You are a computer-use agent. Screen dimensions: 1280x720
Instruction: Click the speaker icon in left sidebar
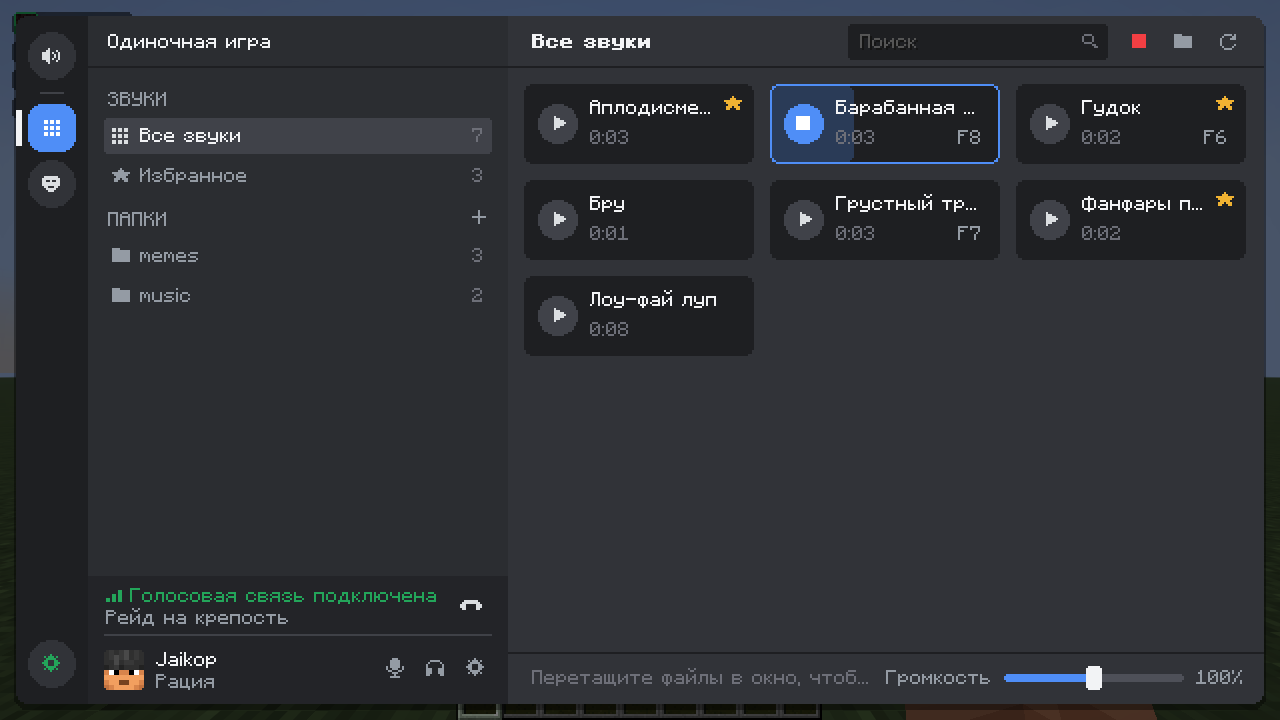pyautogui.click(x=52, y=56)
